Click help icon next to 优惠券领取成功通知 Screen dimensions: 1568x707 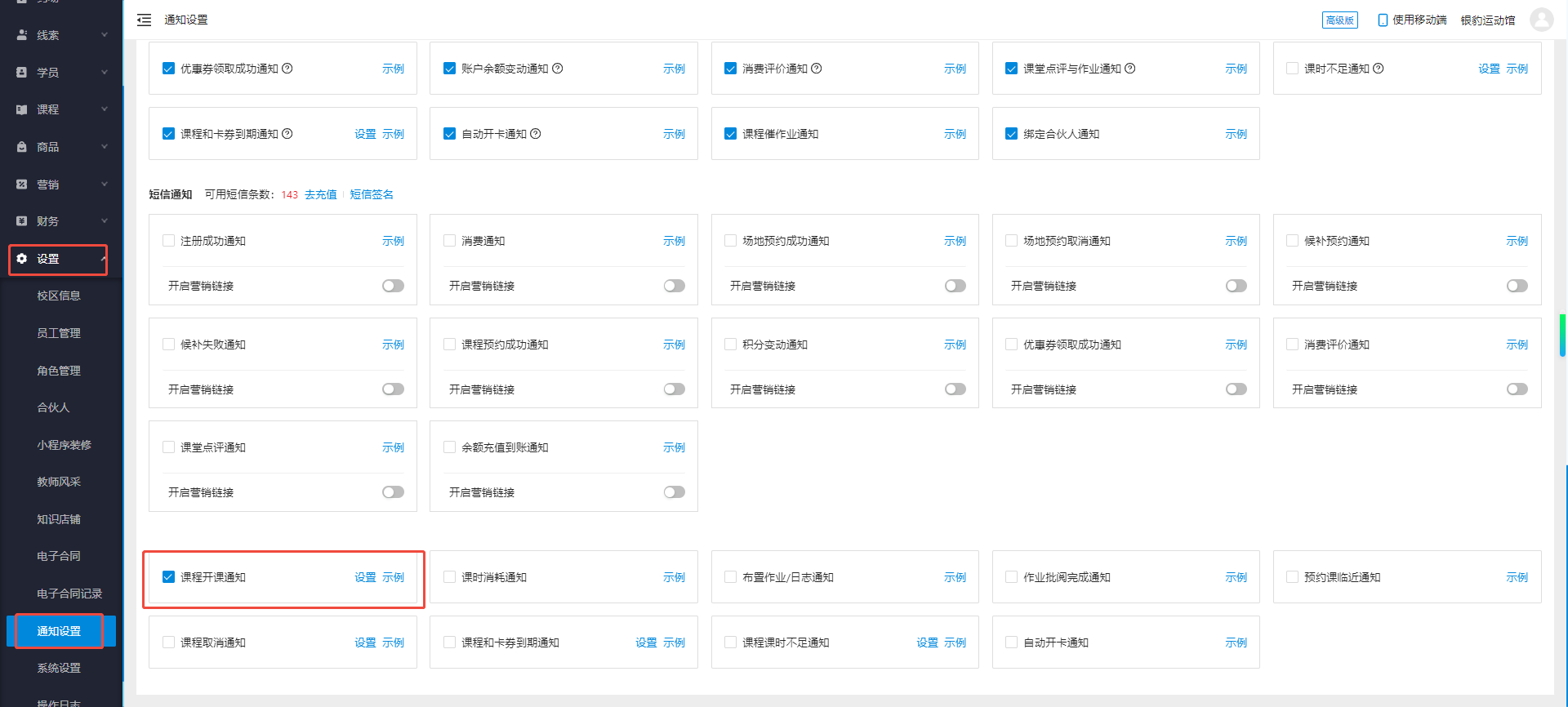click(287, 69)
